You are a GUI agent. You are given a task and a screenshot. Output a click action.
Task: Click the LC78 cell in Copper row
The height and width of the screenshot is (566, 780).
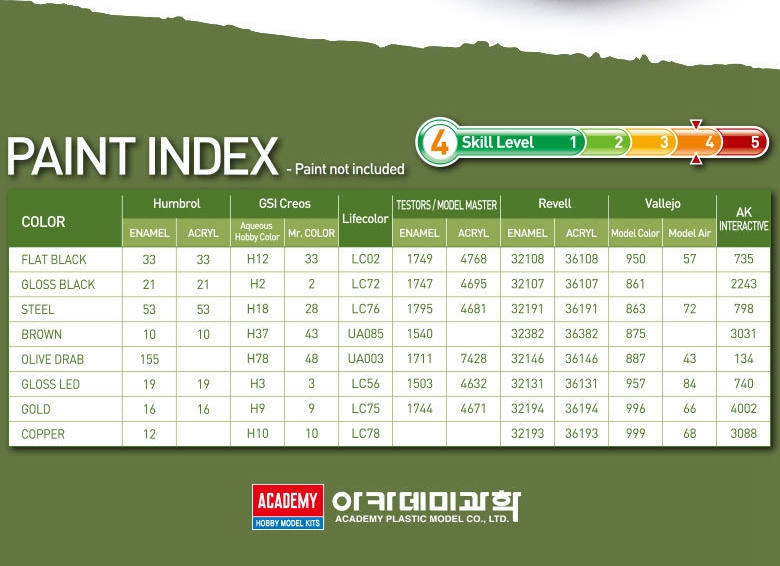coord(366,433)
